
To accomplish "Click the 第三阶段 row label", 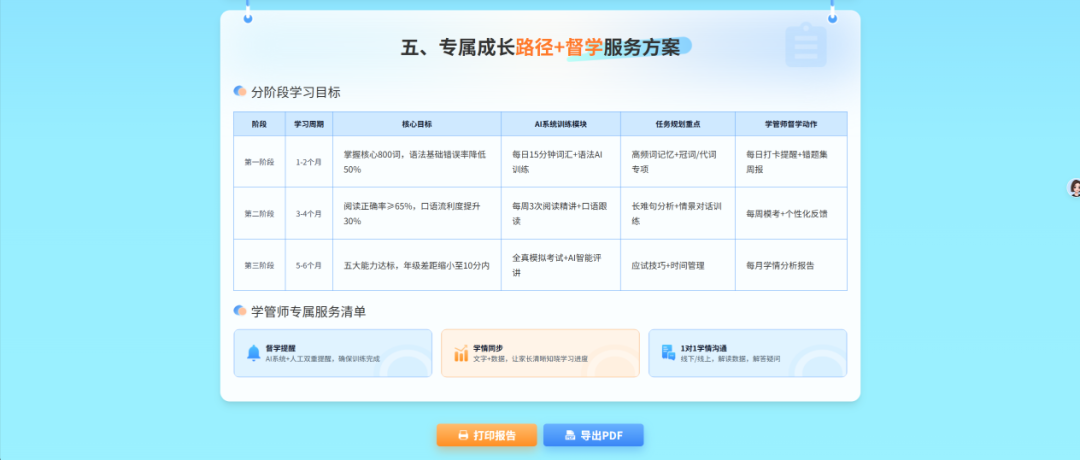I will [259, 266].
